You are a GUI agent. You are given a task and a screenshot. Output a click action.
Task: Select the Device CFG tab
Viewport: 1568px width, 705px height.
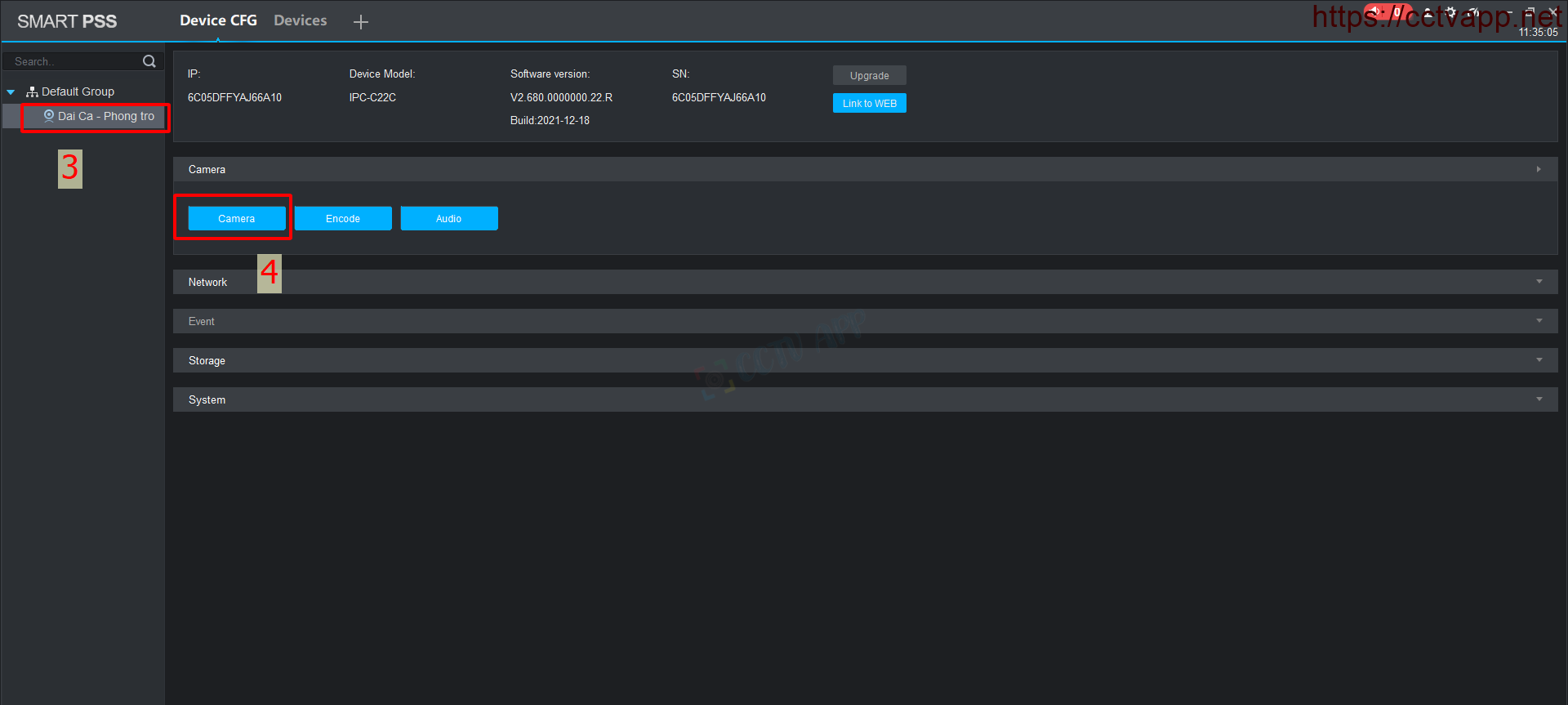coord(218,20)
